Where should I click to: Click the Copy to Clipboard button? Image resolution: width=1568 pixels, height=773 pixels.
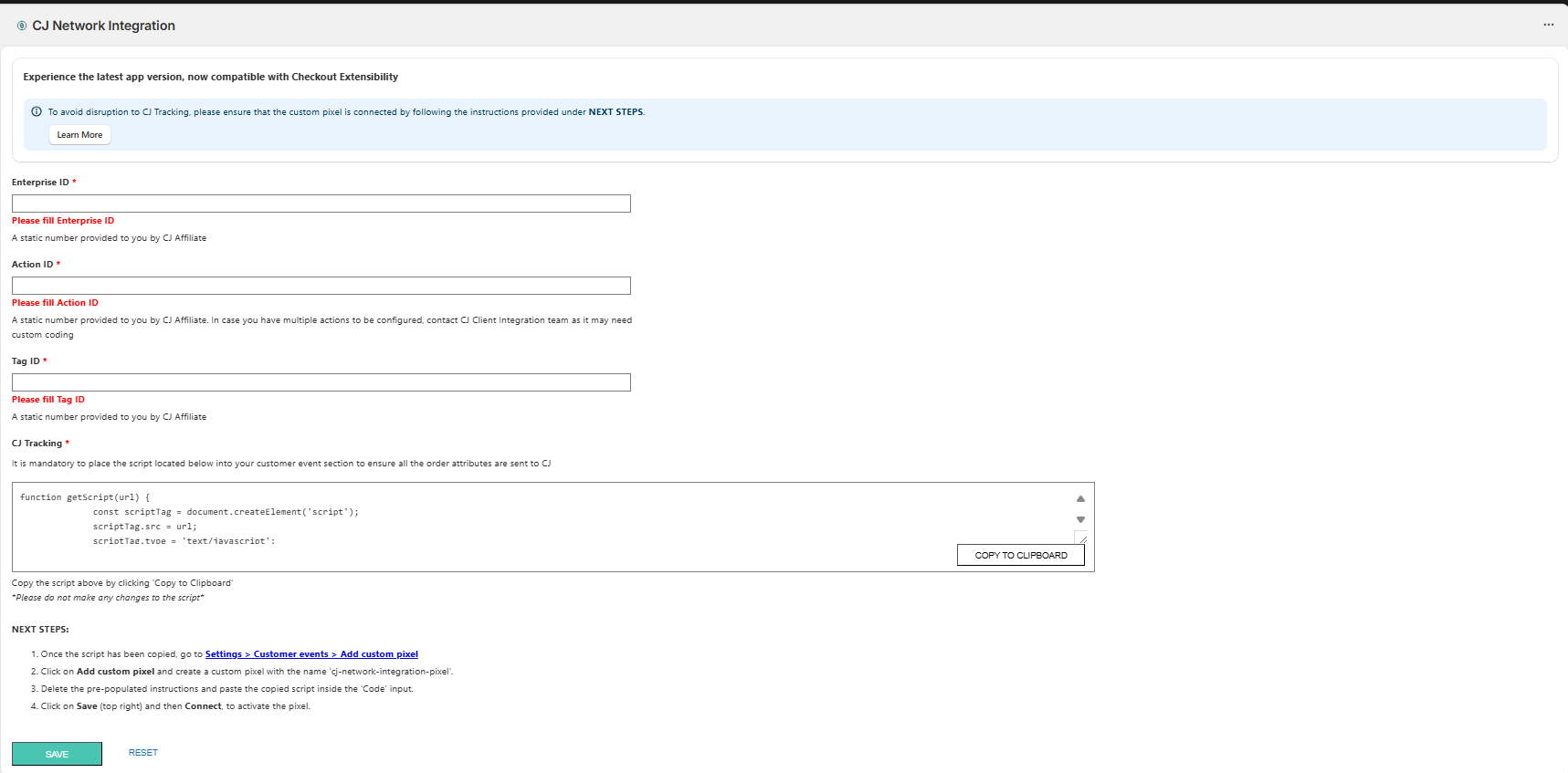point(1021,555)
